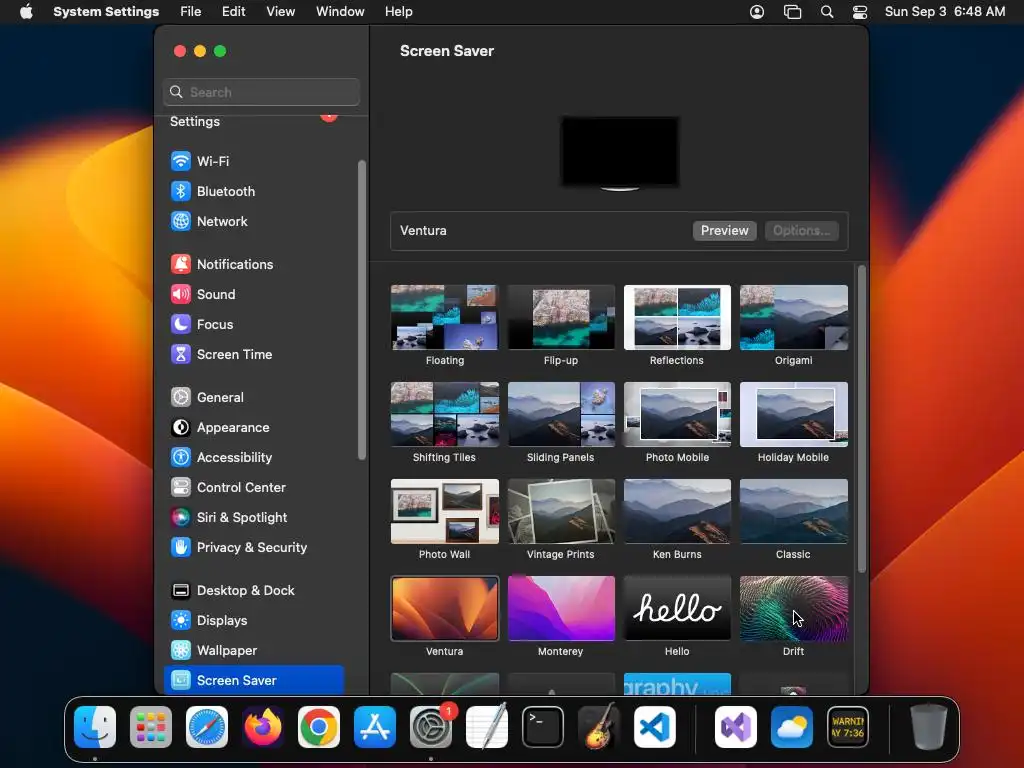Open Control Center in menu bar
Screen dimensions: 1024x768
click(860, 12)
